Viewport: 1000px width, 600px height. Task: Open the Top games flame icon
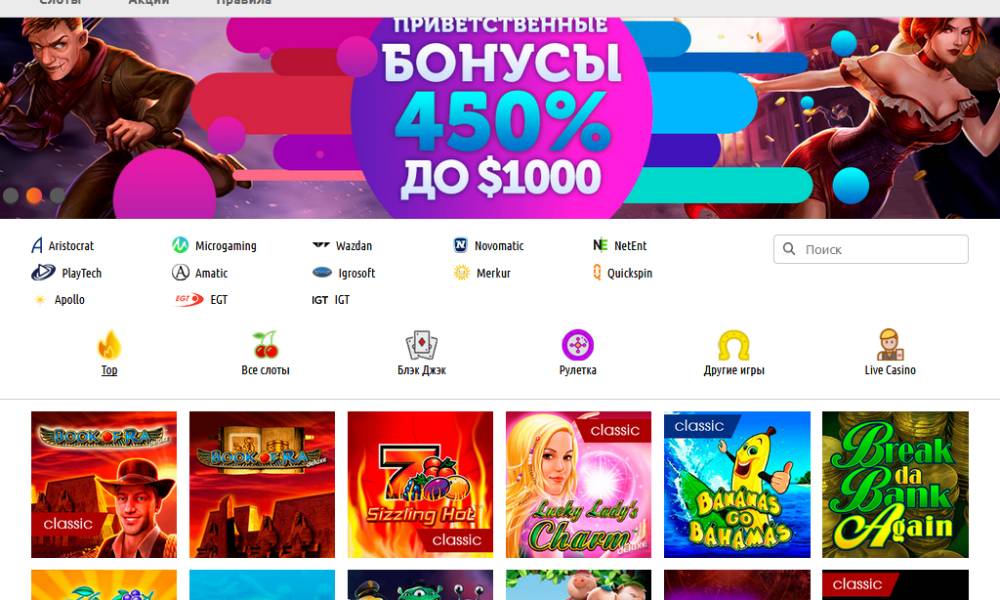[109, 345]
